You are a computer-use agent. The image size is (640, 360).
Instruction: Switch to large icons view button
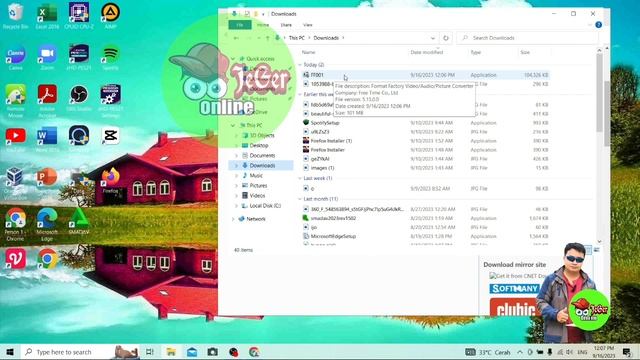pyautogui.click(x=596, y=250)
